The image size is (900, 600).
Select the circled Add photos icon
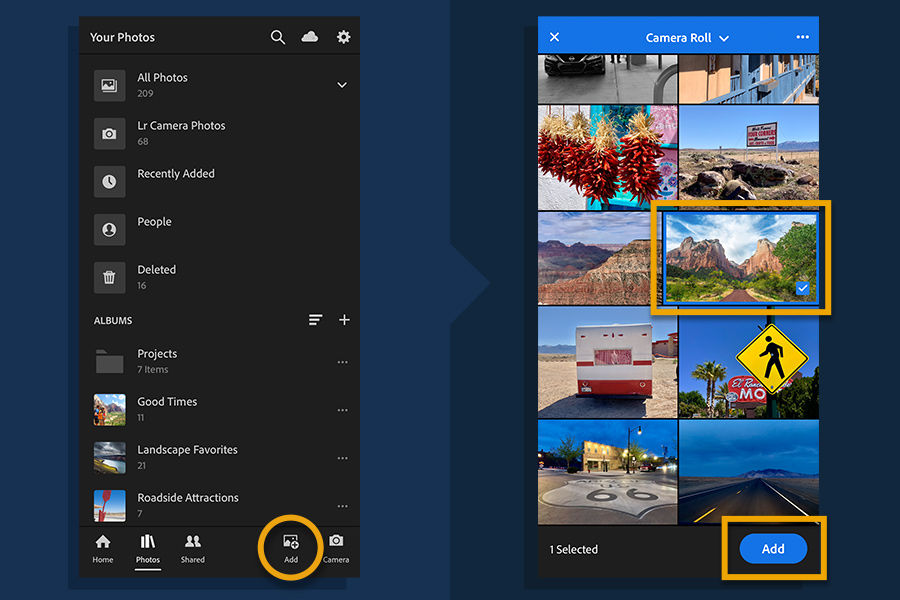(290, 547)
